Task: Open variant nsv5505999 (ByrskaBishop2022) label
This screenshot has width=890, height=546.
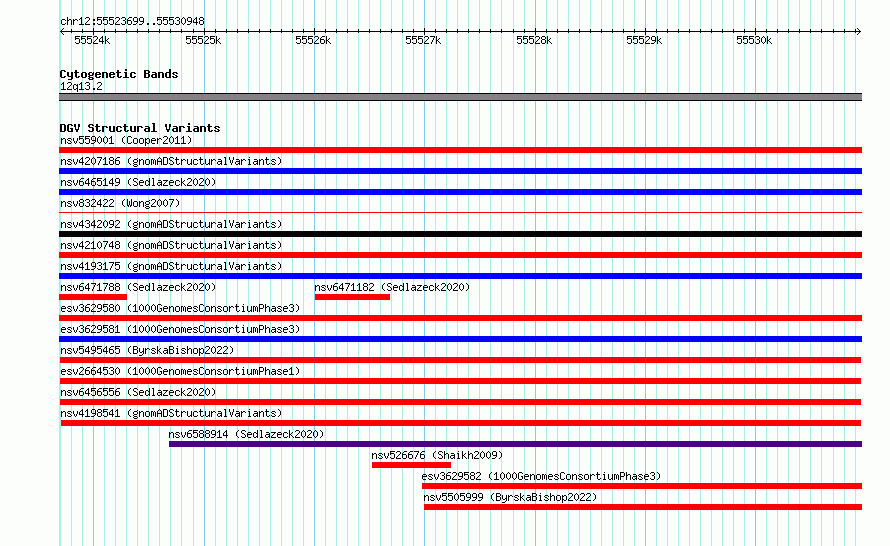Action: 510,497
